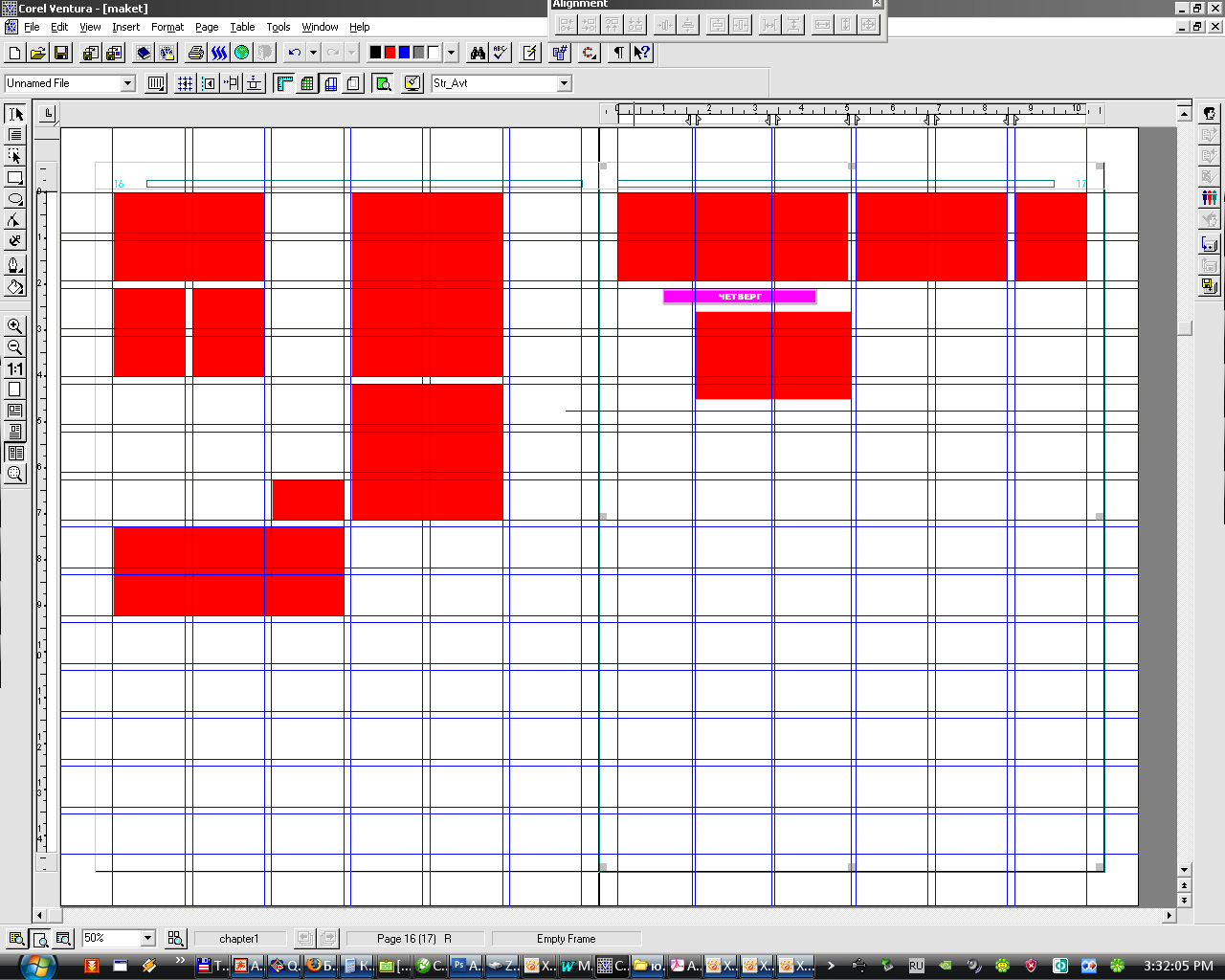The height and width of the screenshot is (980, 1225).
Task: Toggle the facing pages view in the toolbox
Action: pyautogui.click(x=15, y=453)
